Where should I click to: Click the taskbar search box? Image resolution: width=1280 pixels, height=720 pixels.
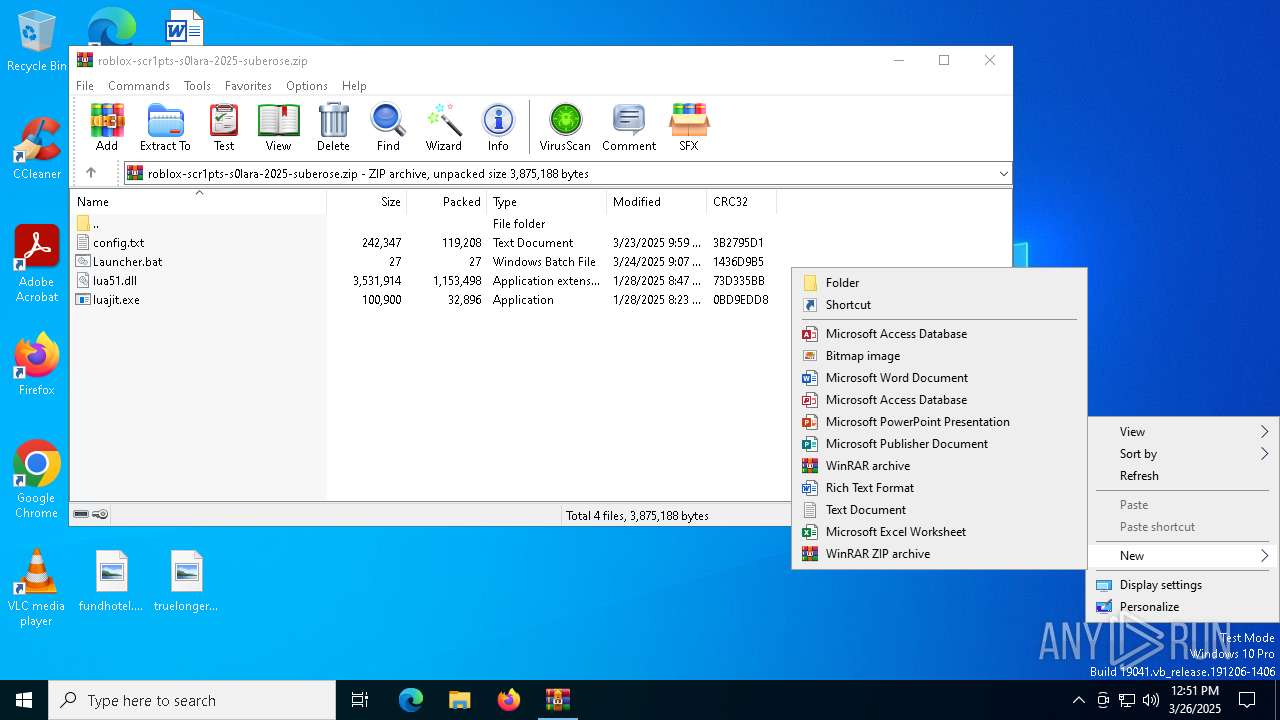(192, 700)
